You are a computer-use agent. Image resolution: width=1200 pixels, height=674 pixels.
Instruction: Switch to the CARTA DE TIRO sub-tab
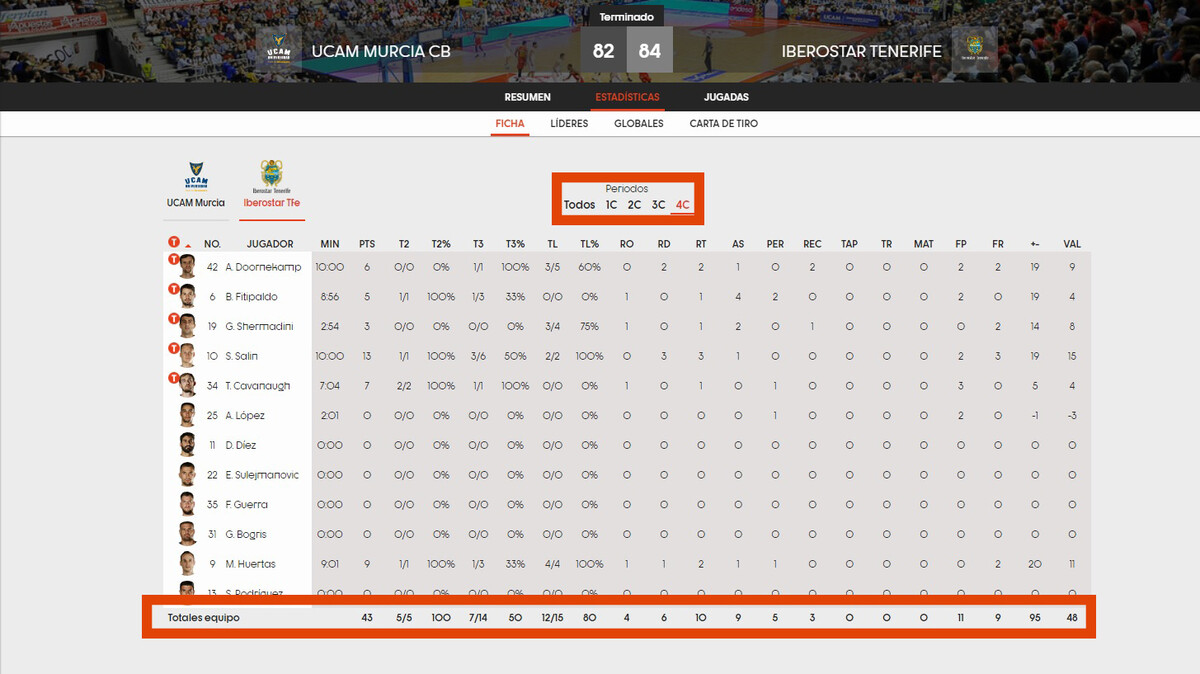coord(724,124)
